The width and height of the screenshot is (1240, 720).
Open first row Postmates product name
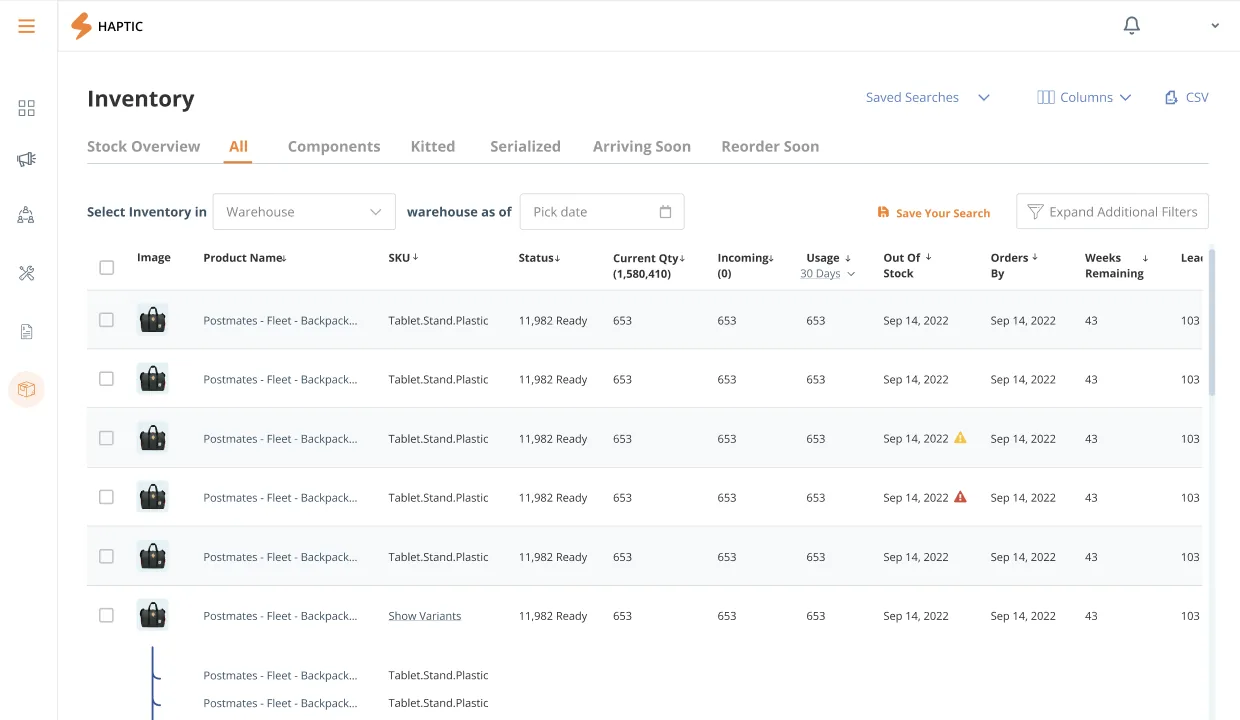pyautogui.click(x=280, y=321)
